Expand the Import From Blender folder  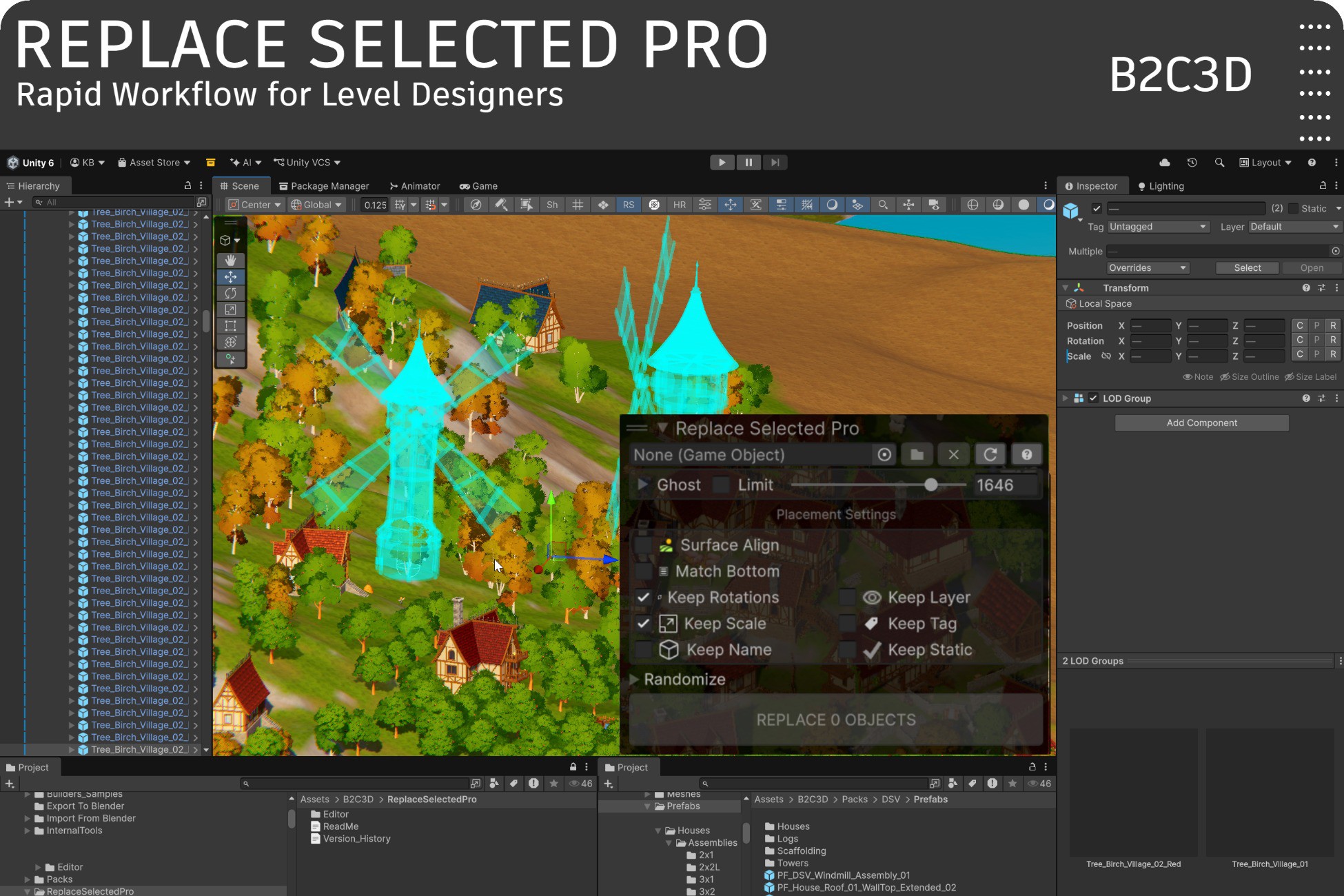tap(28, 819)
